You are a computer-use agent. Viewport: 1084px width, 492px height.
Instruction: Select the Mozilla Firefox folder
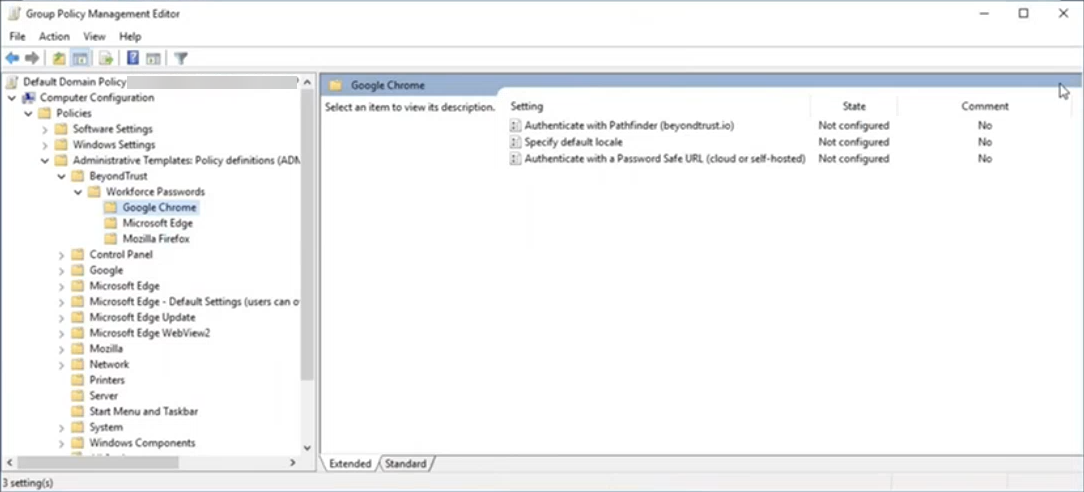point(156,239)
